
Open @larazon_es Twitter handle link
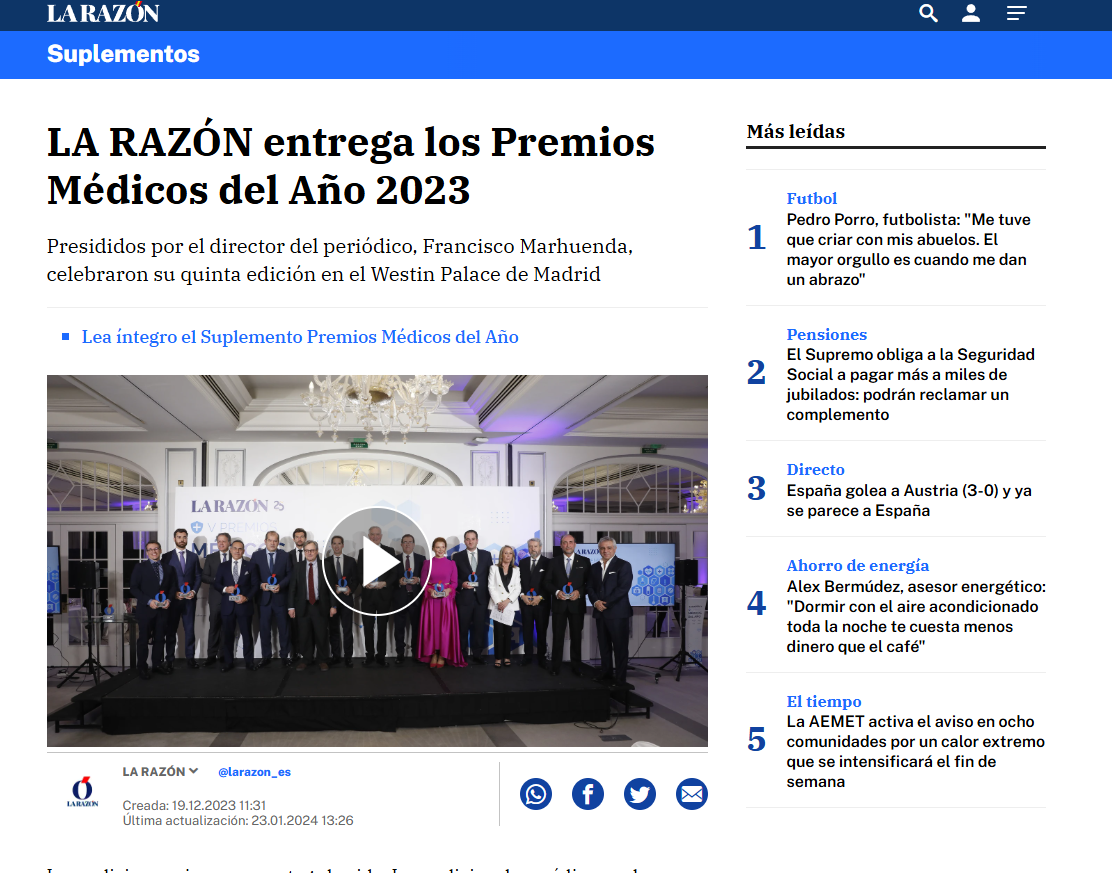click(254, 772)
